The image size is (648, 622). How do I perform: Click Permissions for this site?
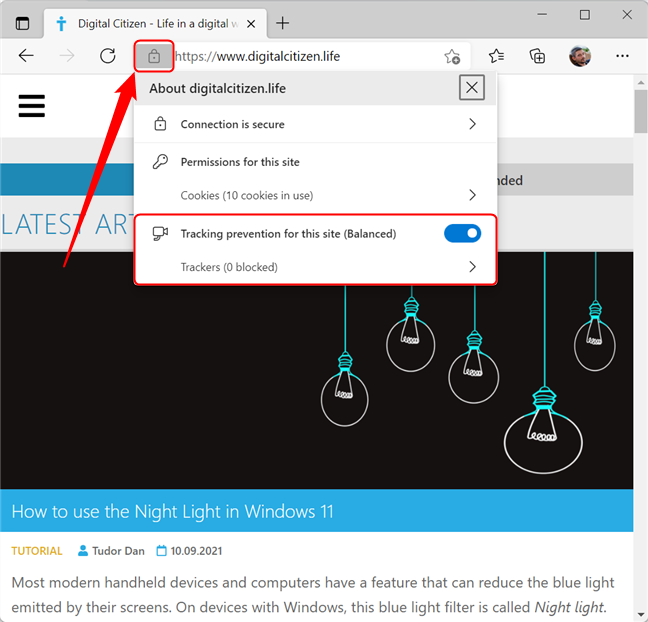[240, 162]
